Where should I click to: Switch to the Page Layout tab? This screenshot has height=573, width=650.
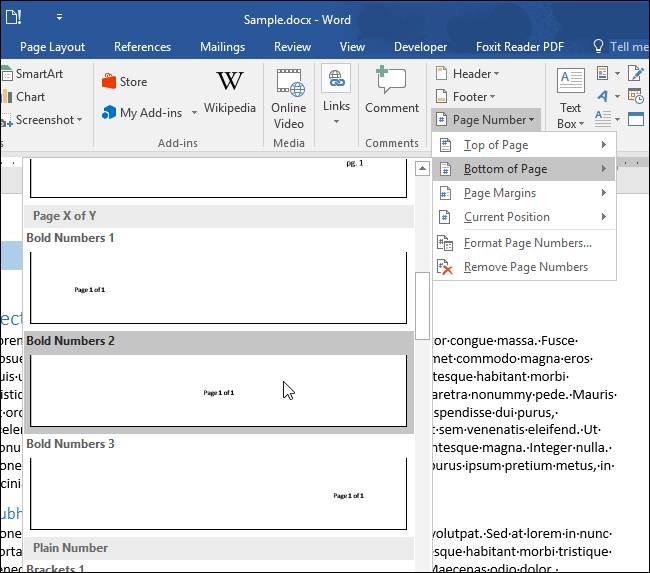[52, 47]
